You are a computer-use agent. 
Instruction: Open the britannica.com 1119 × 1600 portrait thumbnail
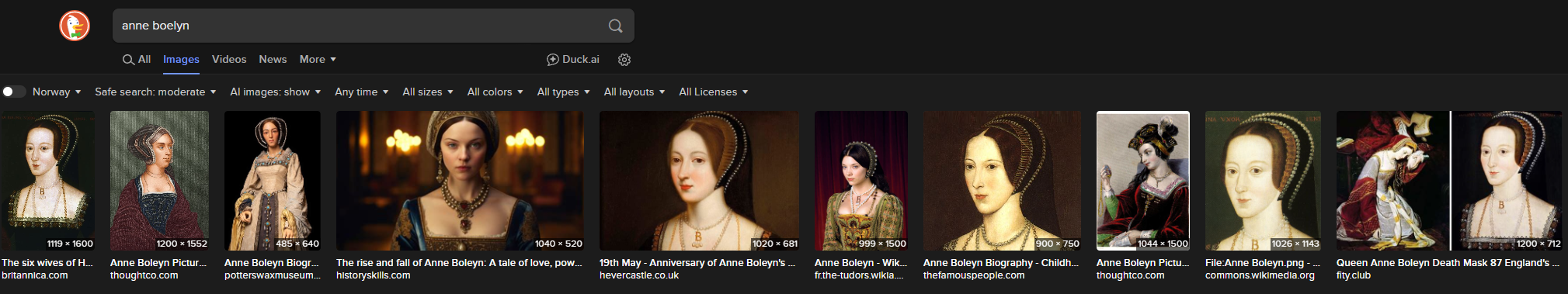[47, 180]
